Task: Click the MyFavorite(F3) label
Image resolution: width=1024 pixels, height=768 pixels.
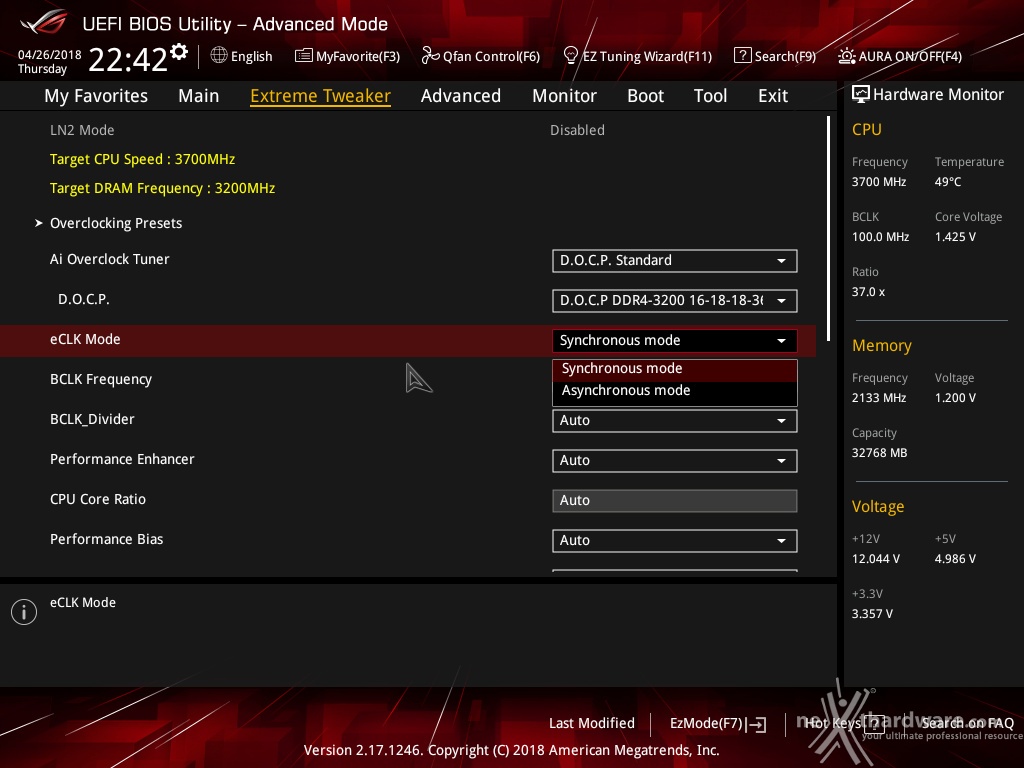Action: click(358, 56)
